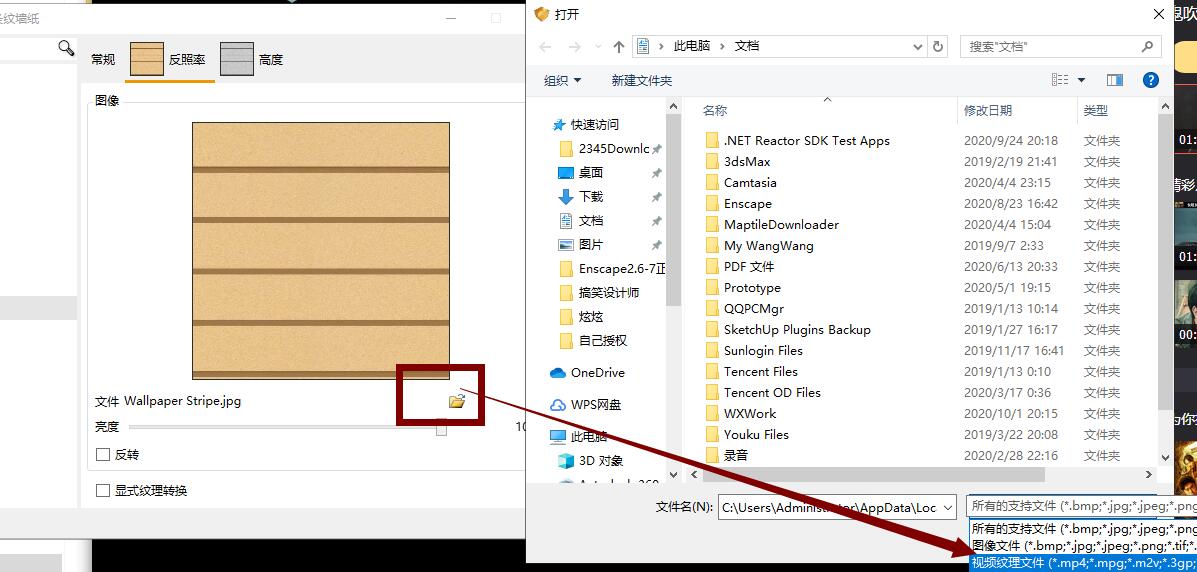Click the large Wallpaper Stripe image preview
The width and height of the screenshot is (1197, 572).
pyautogui.click(x=321, y=250)
